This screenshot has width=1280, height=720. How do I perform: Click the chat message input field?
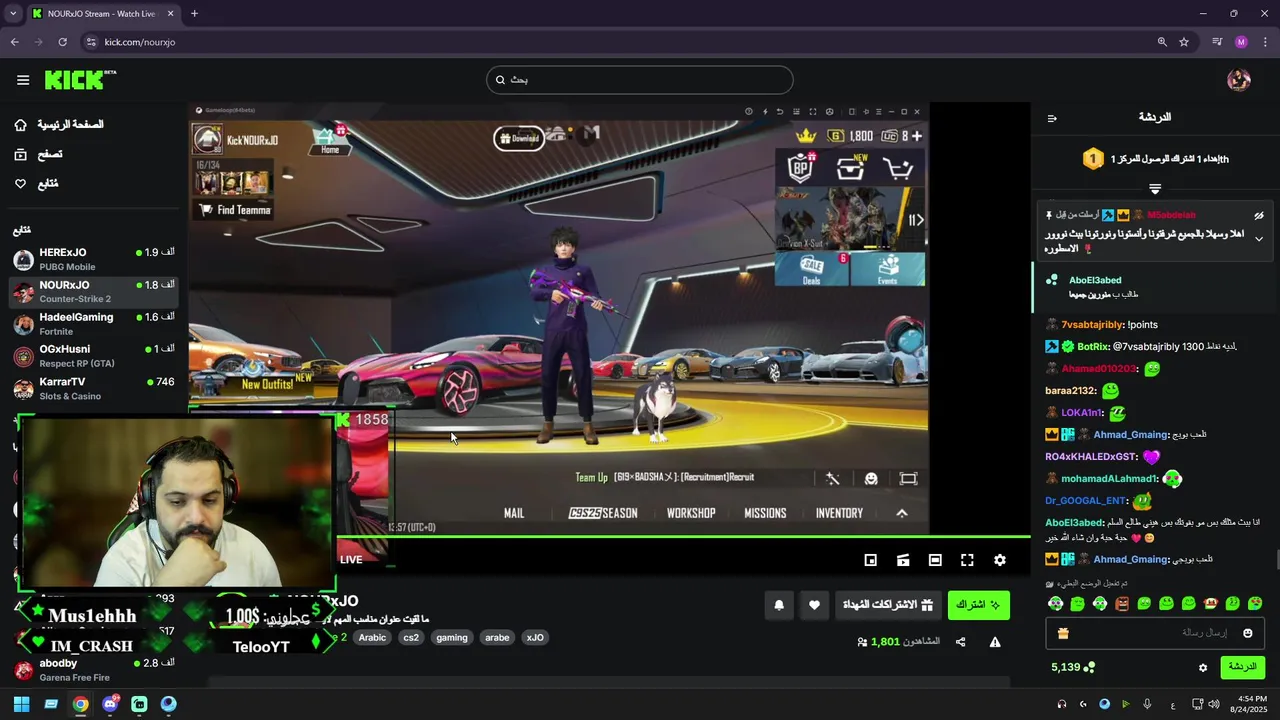1155,633
